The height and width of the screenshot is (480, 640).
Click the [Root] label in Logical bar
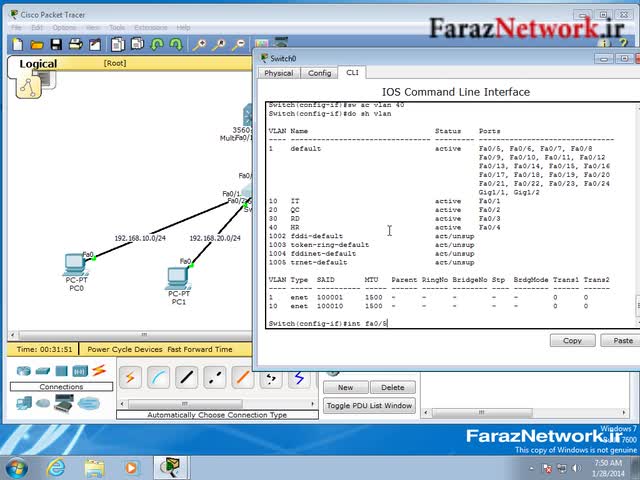tap(115, 63)
